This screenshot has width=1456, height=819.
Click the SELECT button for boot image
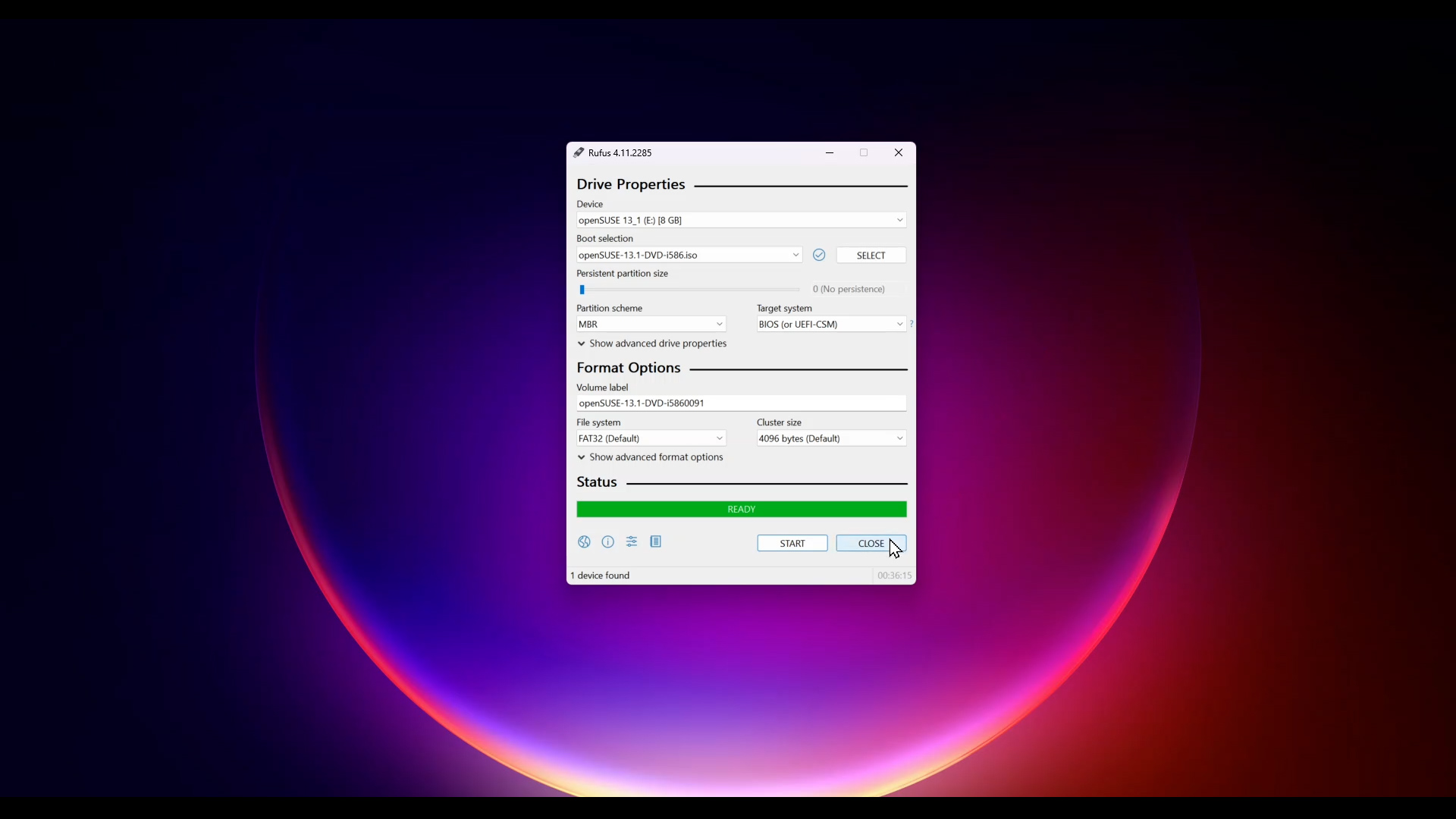(871, 255)
